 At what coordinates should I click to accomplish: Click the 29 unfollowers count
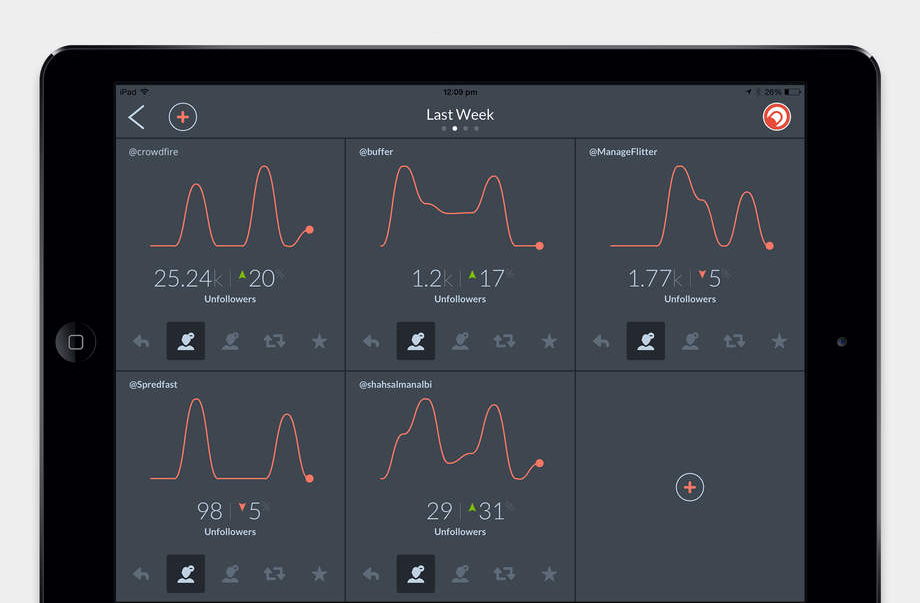pyautogui.click(x=439, y=511)
